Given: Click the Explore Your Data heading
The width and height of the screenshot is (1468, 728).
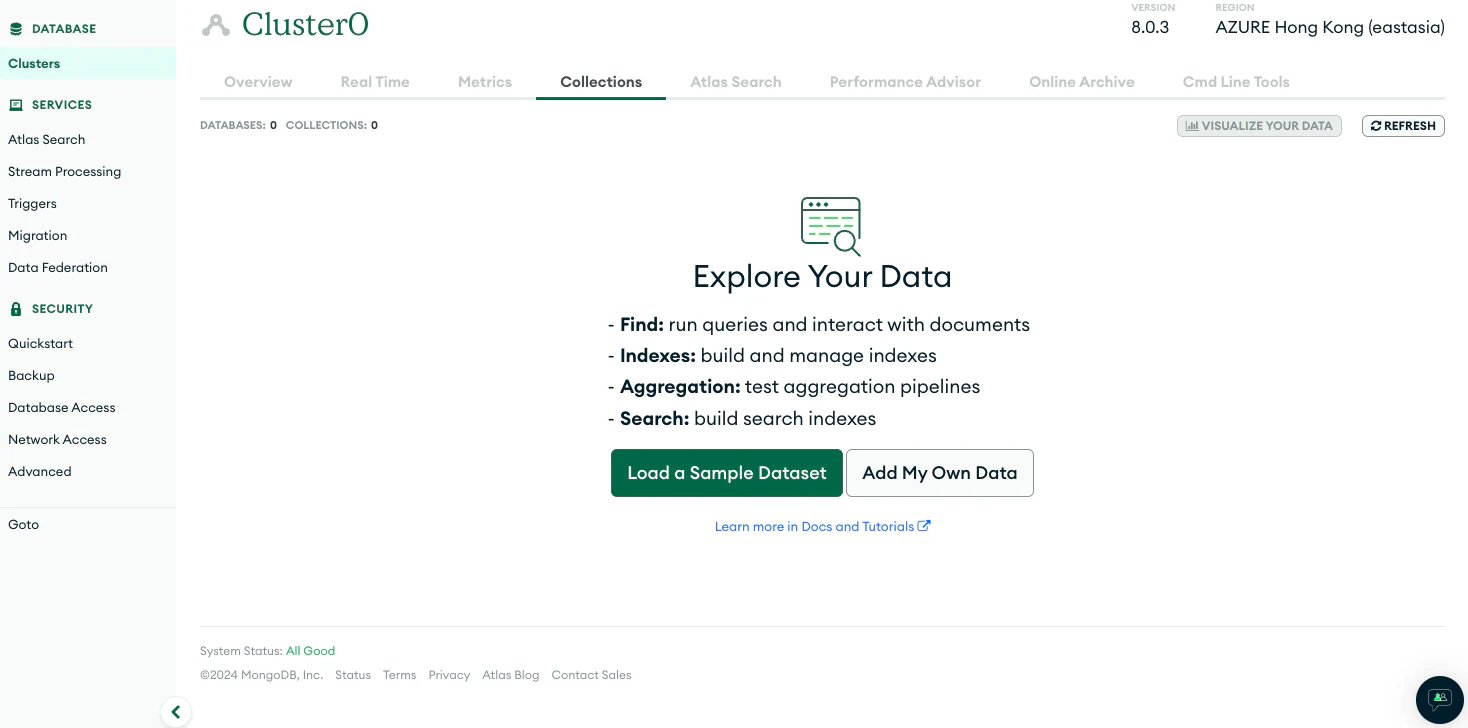Looking at the screenshot, I should (x=822, y=277).
